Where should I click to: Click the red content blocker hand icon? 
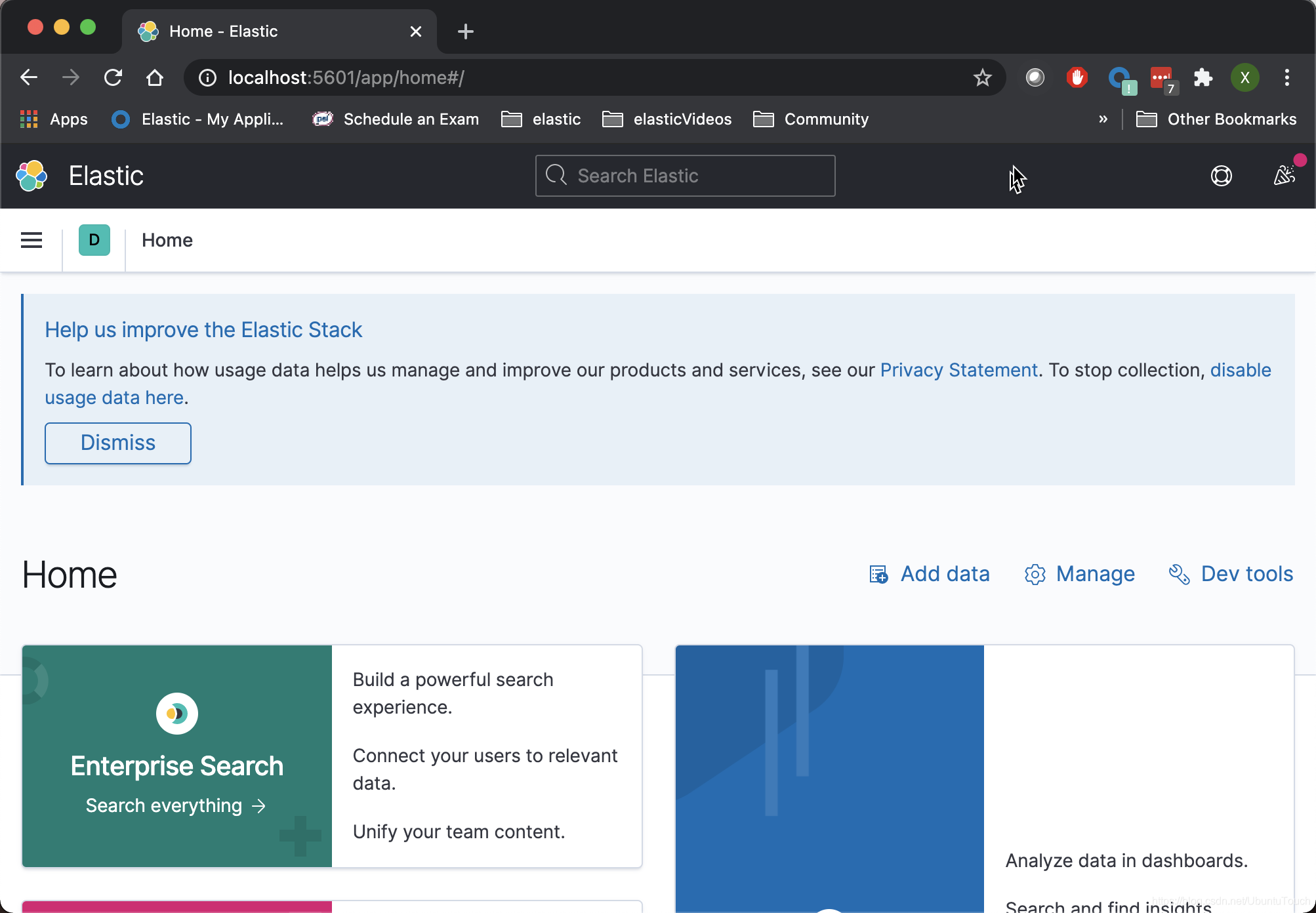click(x=1076, y=77)
